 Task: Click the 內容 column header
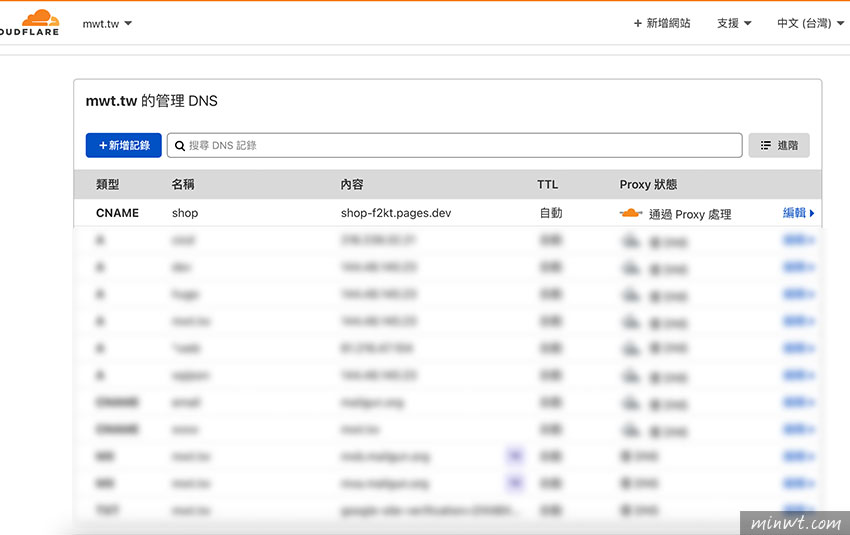point(351,184)
